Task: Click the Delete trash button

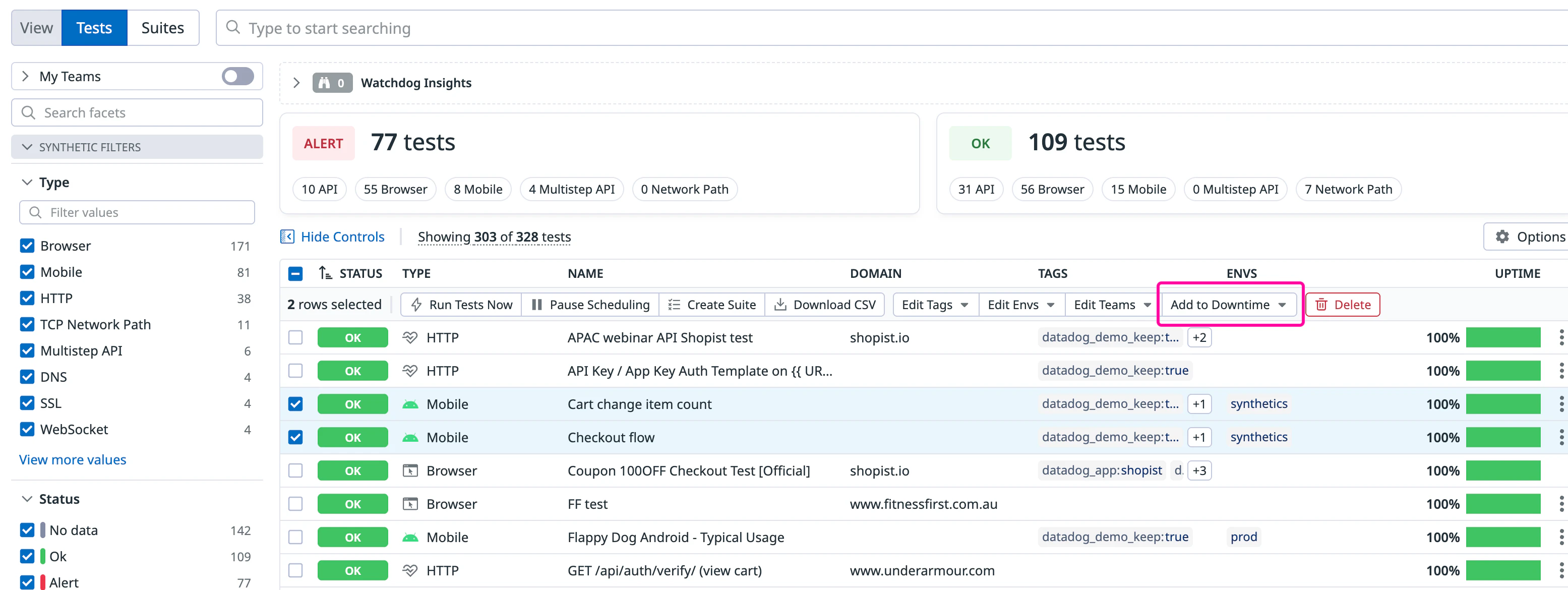Action: click(x=1342, y=305)
